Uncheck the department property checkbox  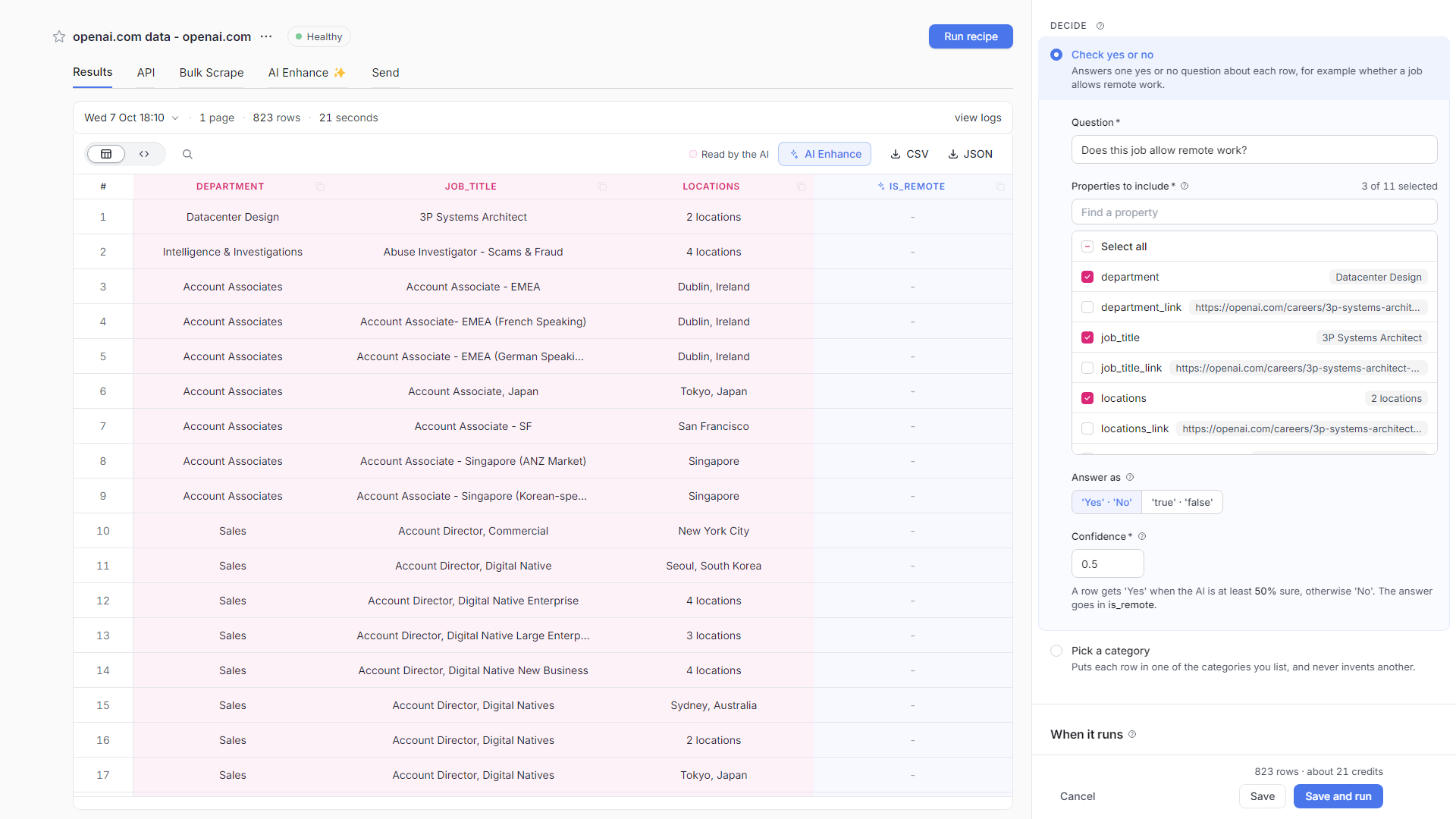1087,277
